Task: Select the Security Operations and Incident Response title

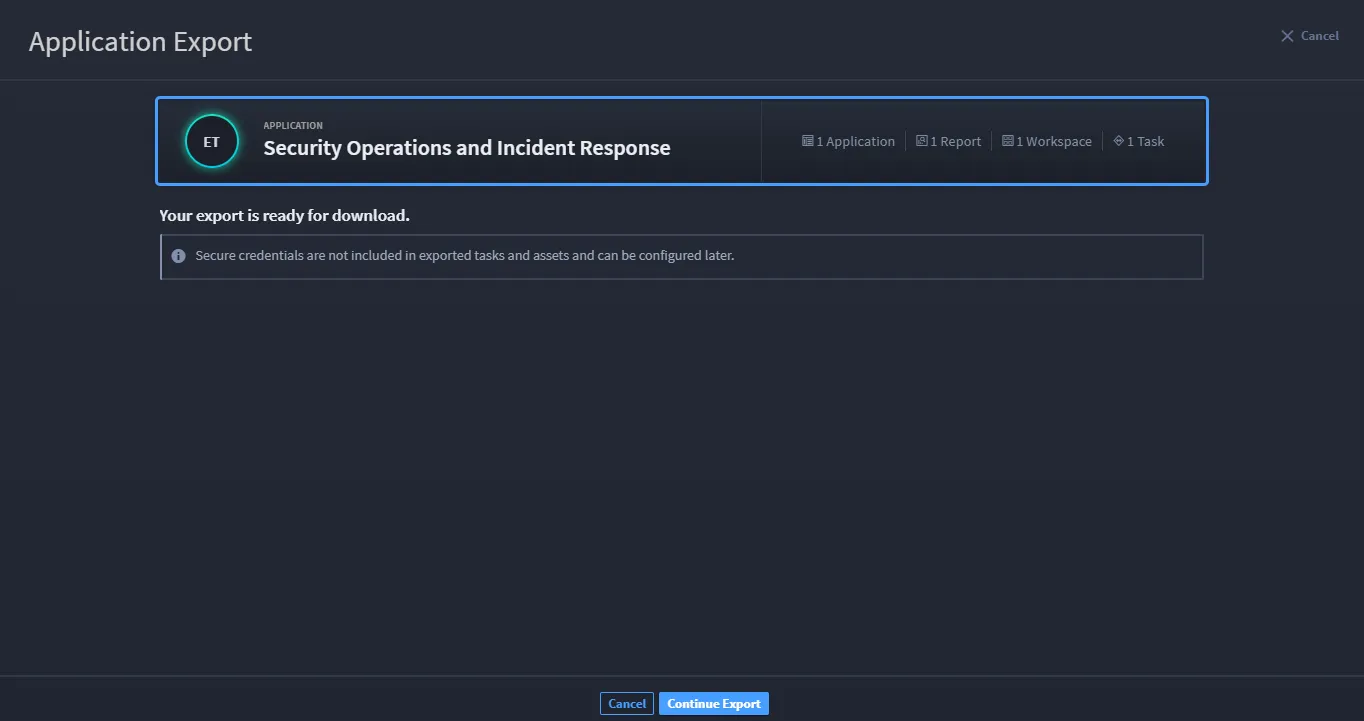Action: click(467, 148)
